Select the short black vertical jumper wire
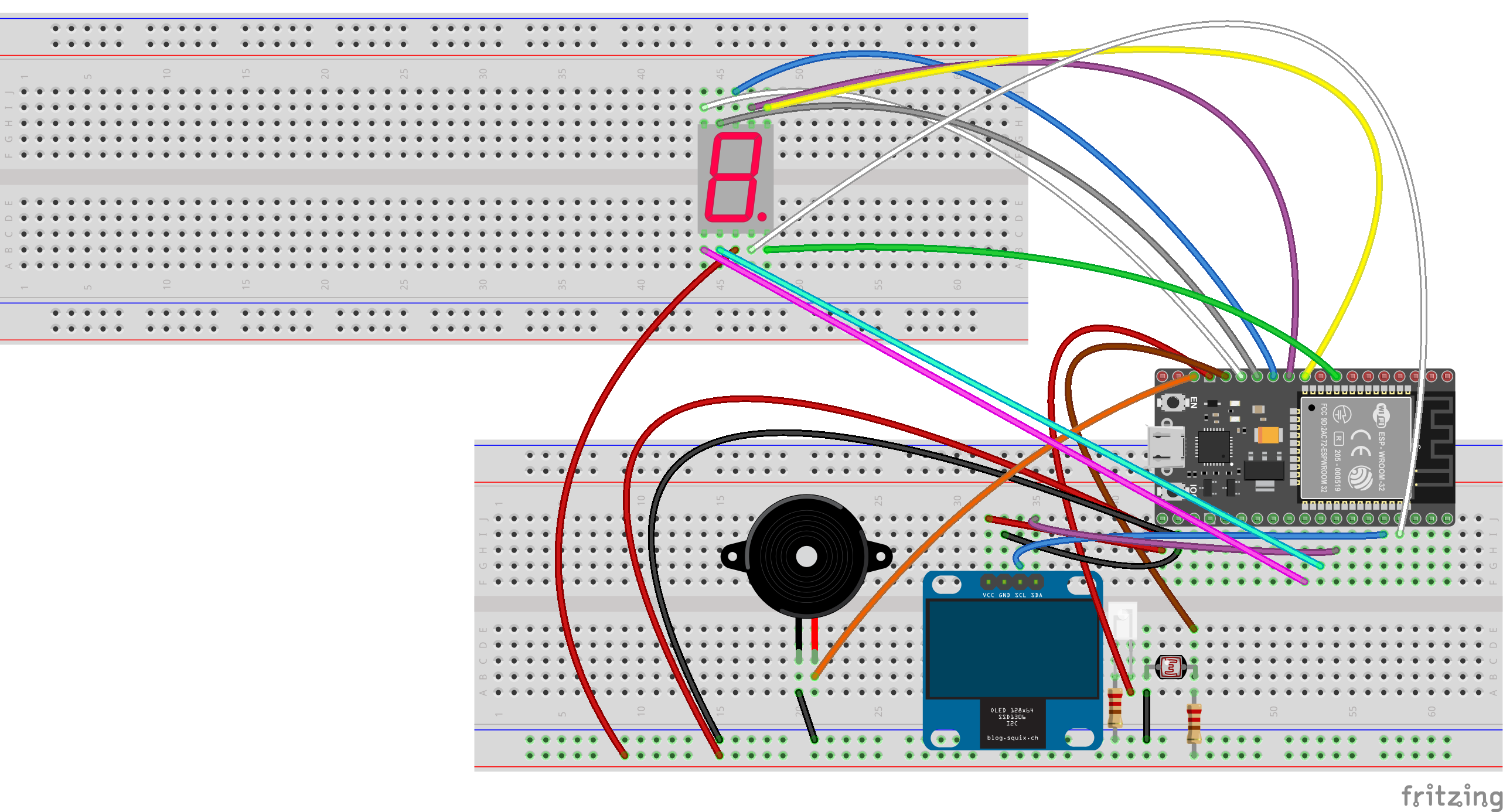Viewport: 1503px width, 812px height. [x=1147, y=716]
